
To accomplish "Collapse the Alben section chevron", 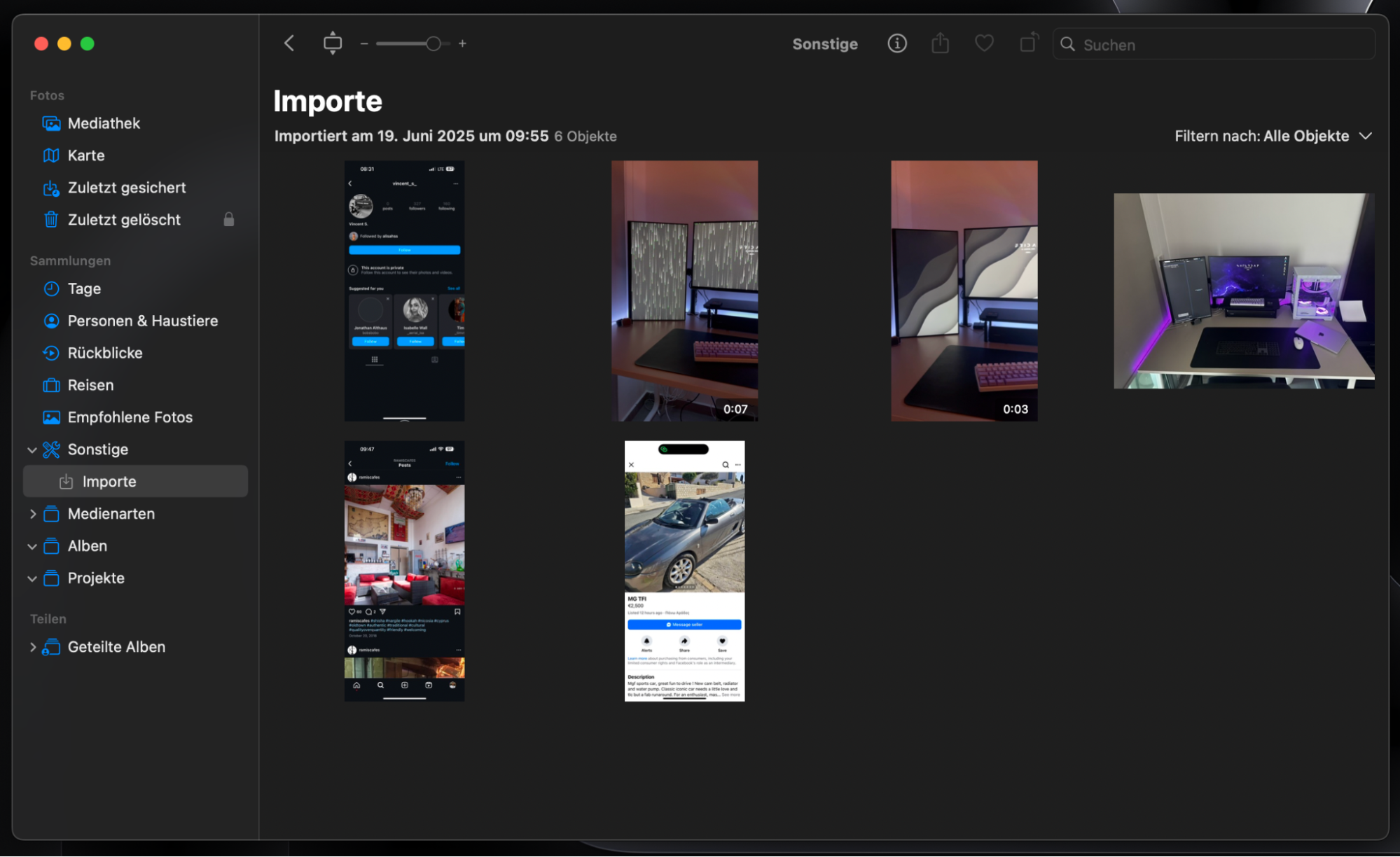I will [32, 546].
